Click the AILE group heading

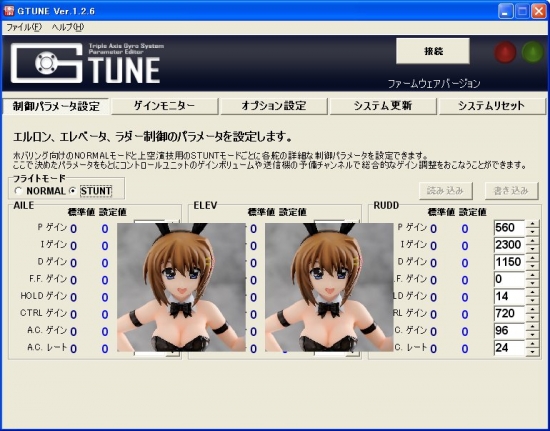tap(24, 205)
